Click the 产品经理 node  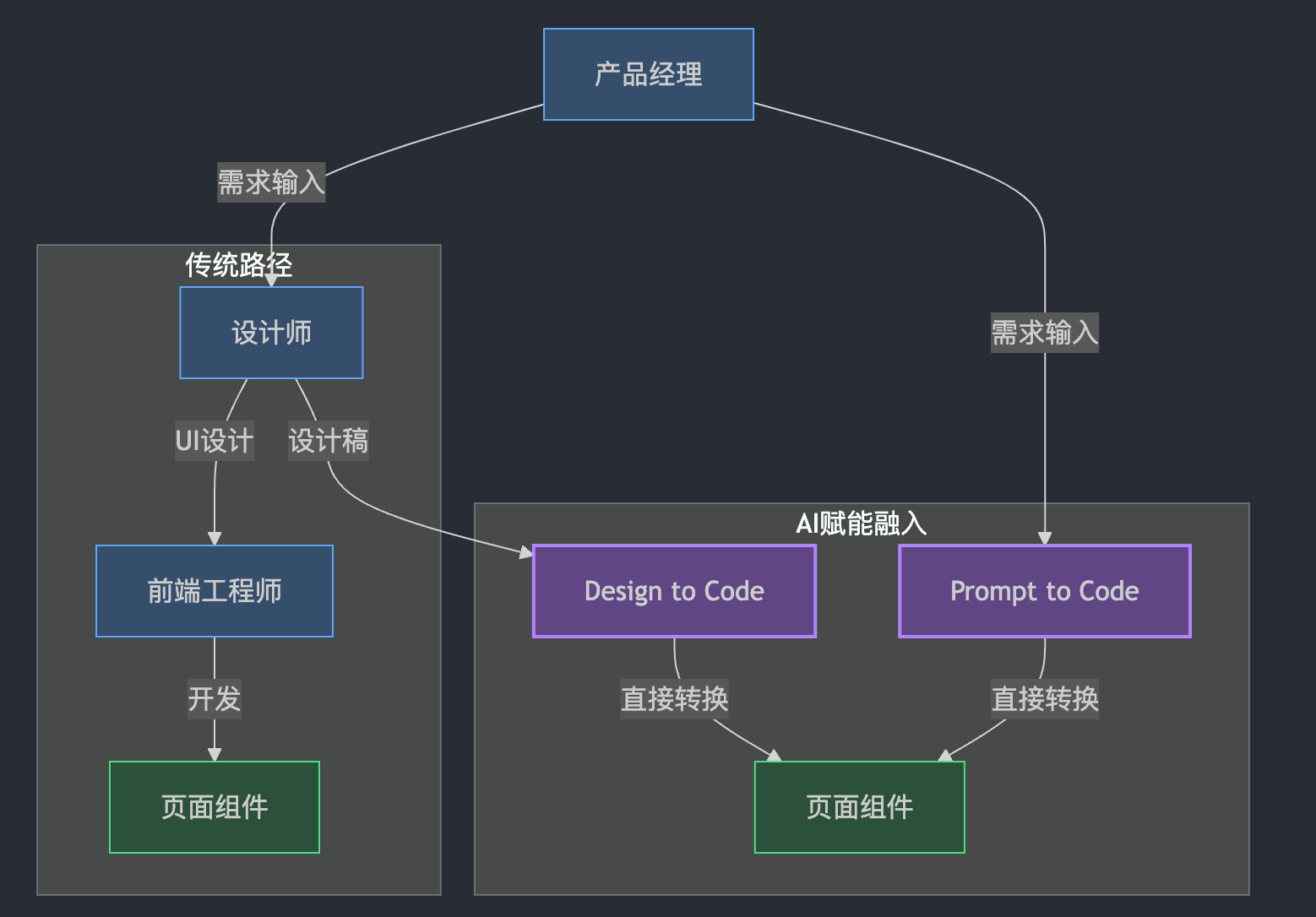pyautogui.click(x=648, y=74)
